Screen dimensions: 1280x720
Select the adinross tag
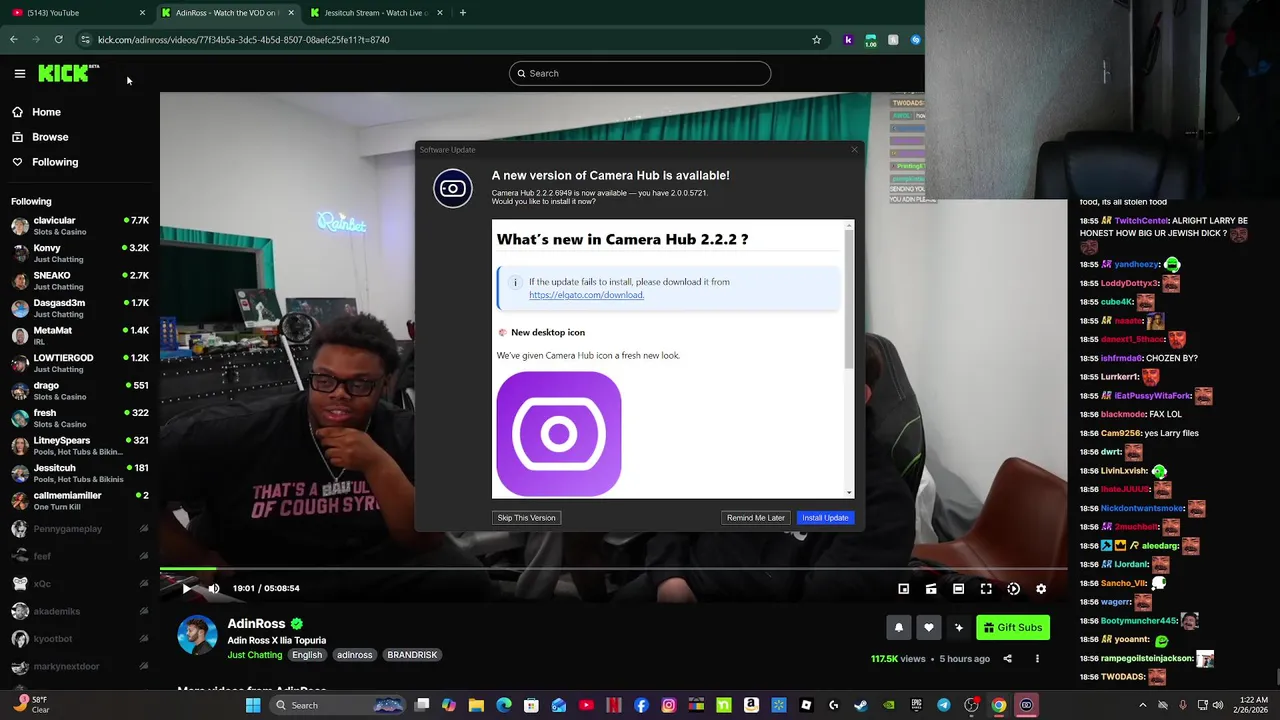point(354,655)
